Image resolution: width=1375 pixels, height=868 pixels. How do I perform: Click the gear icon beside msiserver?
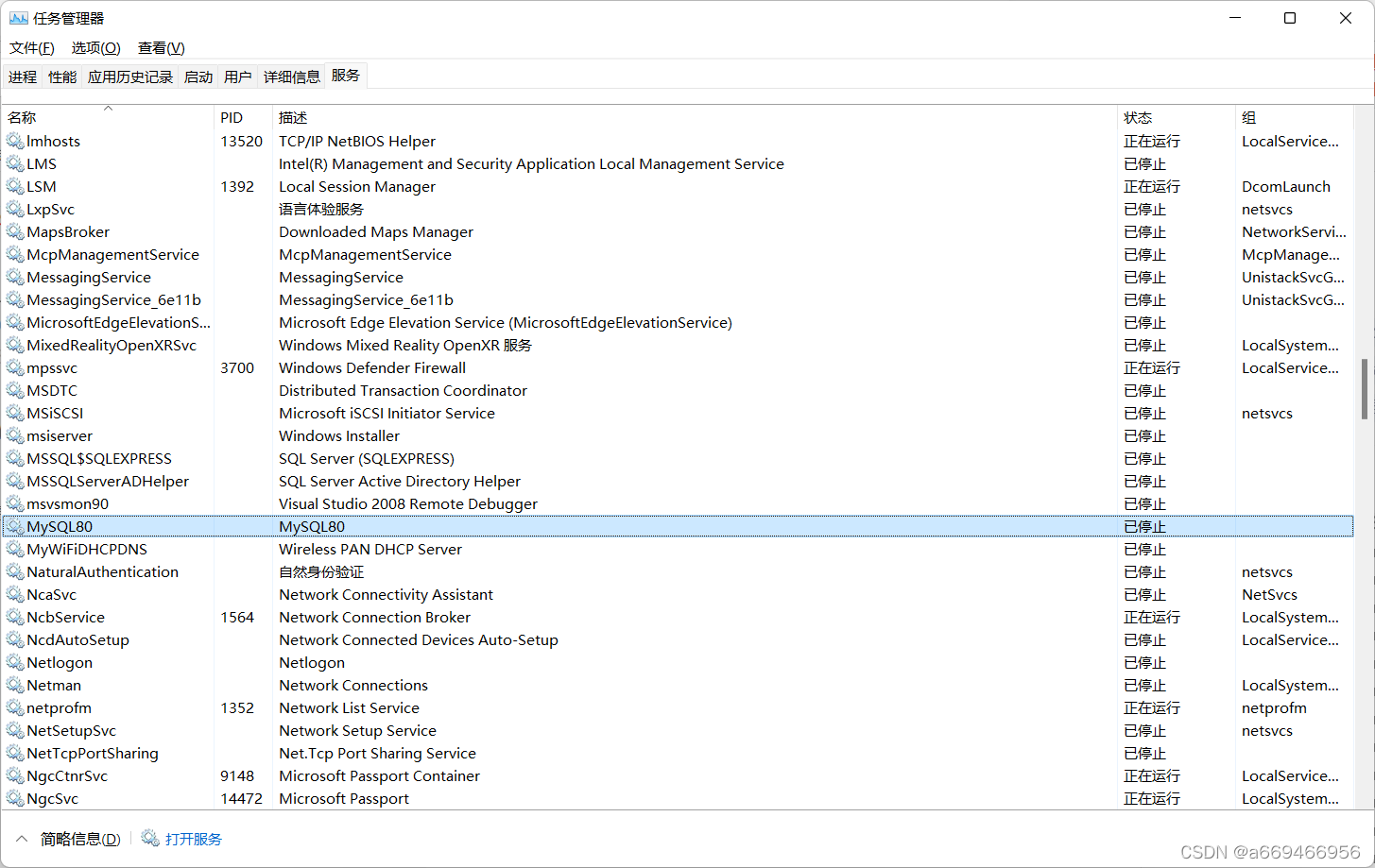tap(15, 436)
